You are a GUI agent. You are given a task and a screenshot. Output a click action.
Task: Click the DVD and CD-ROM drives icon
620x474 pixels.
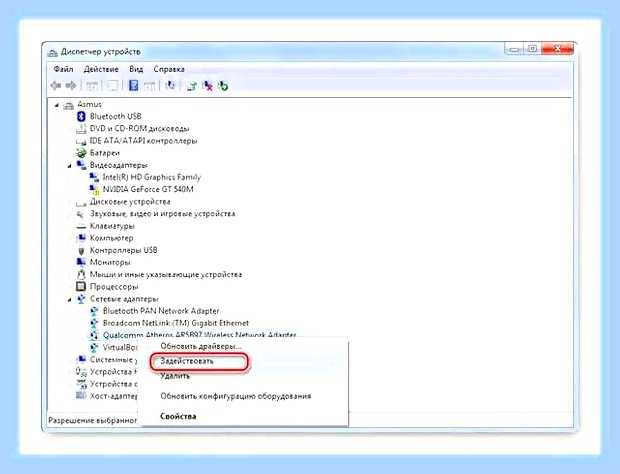[81, 128]
